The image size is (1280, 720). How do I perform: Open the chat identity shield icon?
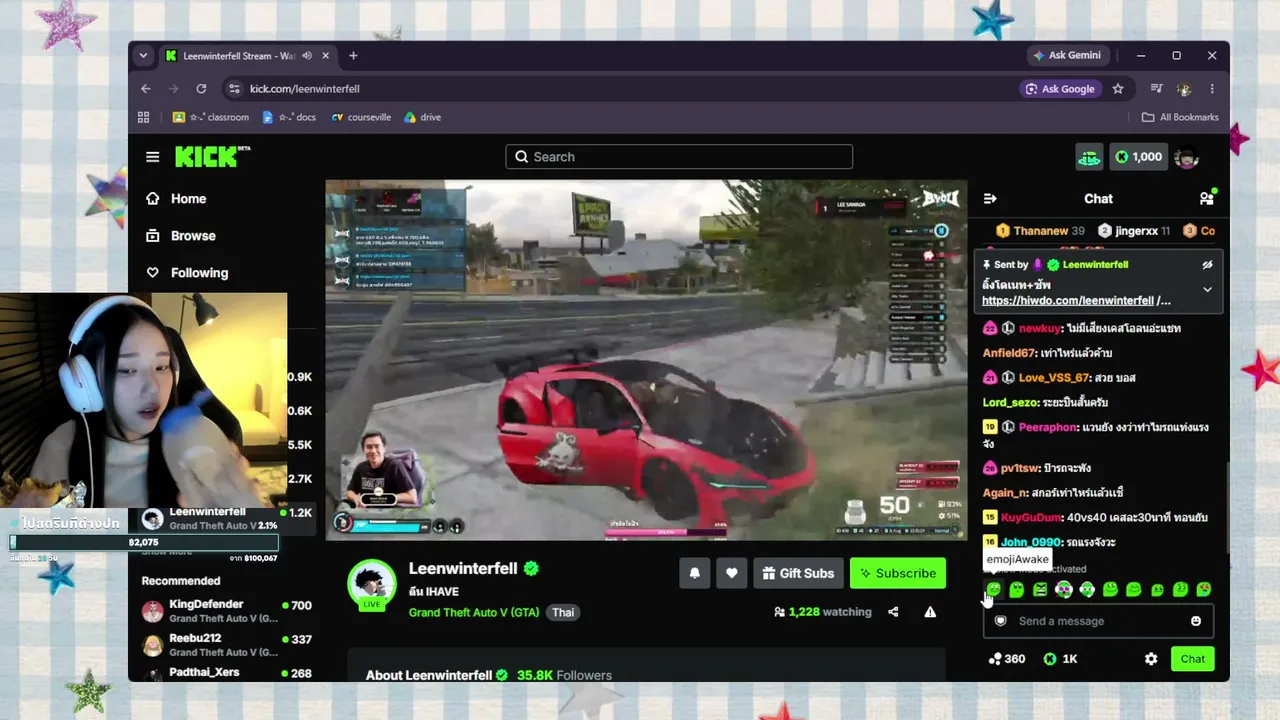pos(1000,621)
